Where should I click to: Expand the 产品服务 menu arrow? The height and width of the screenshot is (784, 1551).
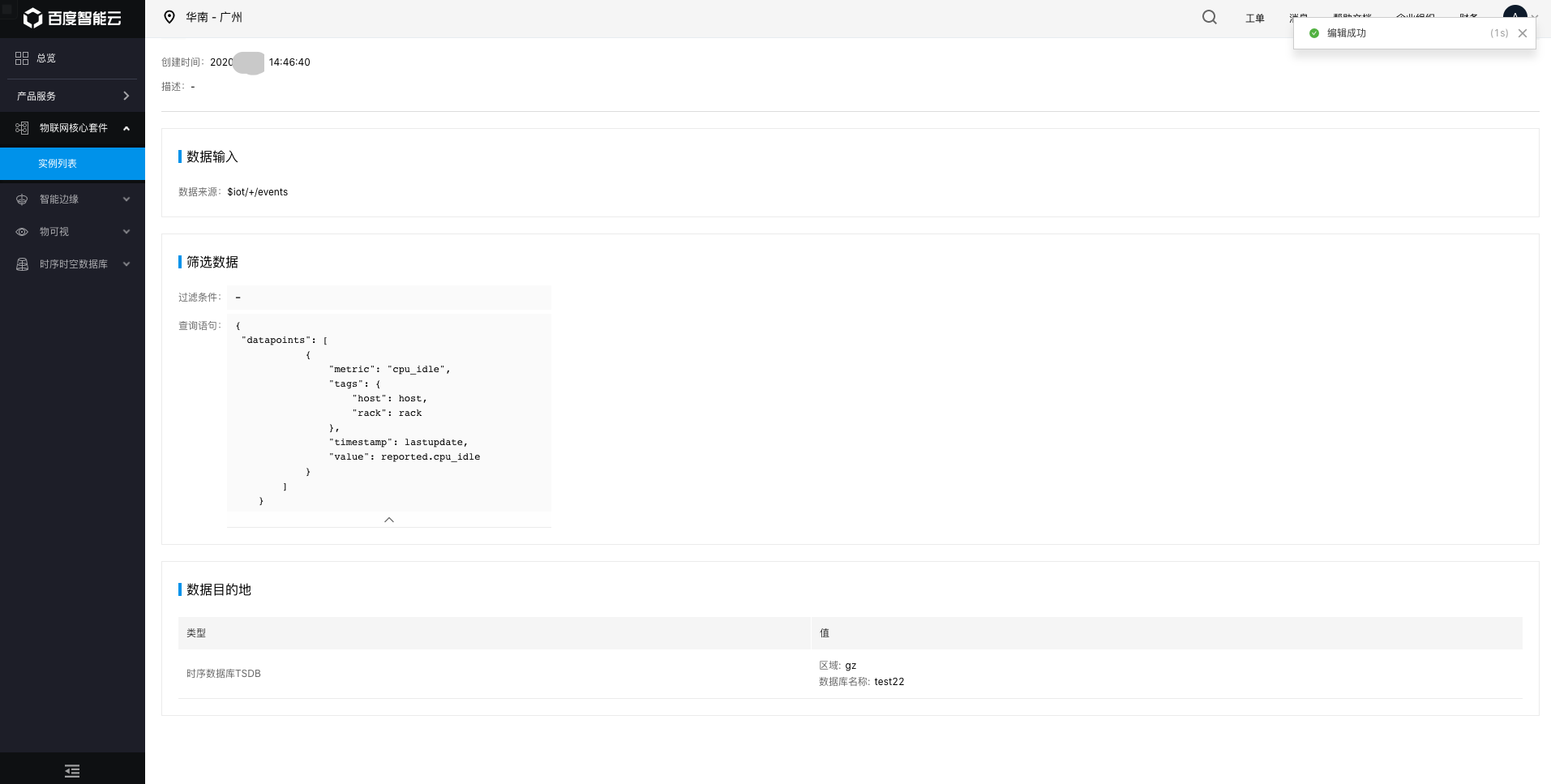point(126,96)
